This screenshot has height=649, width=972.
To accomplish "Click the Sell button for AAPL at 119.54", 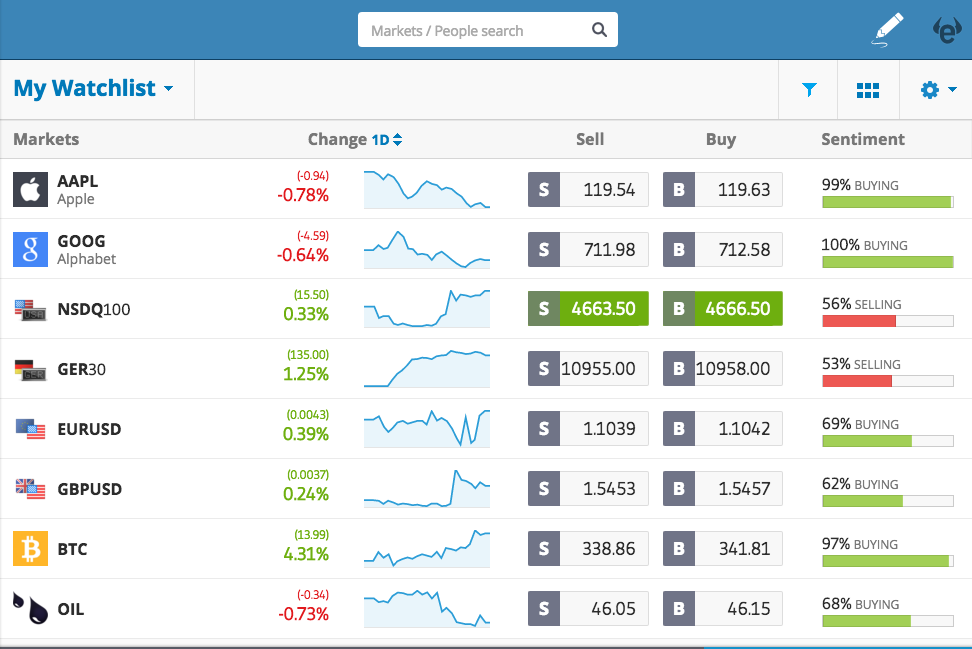I will 588,189.
